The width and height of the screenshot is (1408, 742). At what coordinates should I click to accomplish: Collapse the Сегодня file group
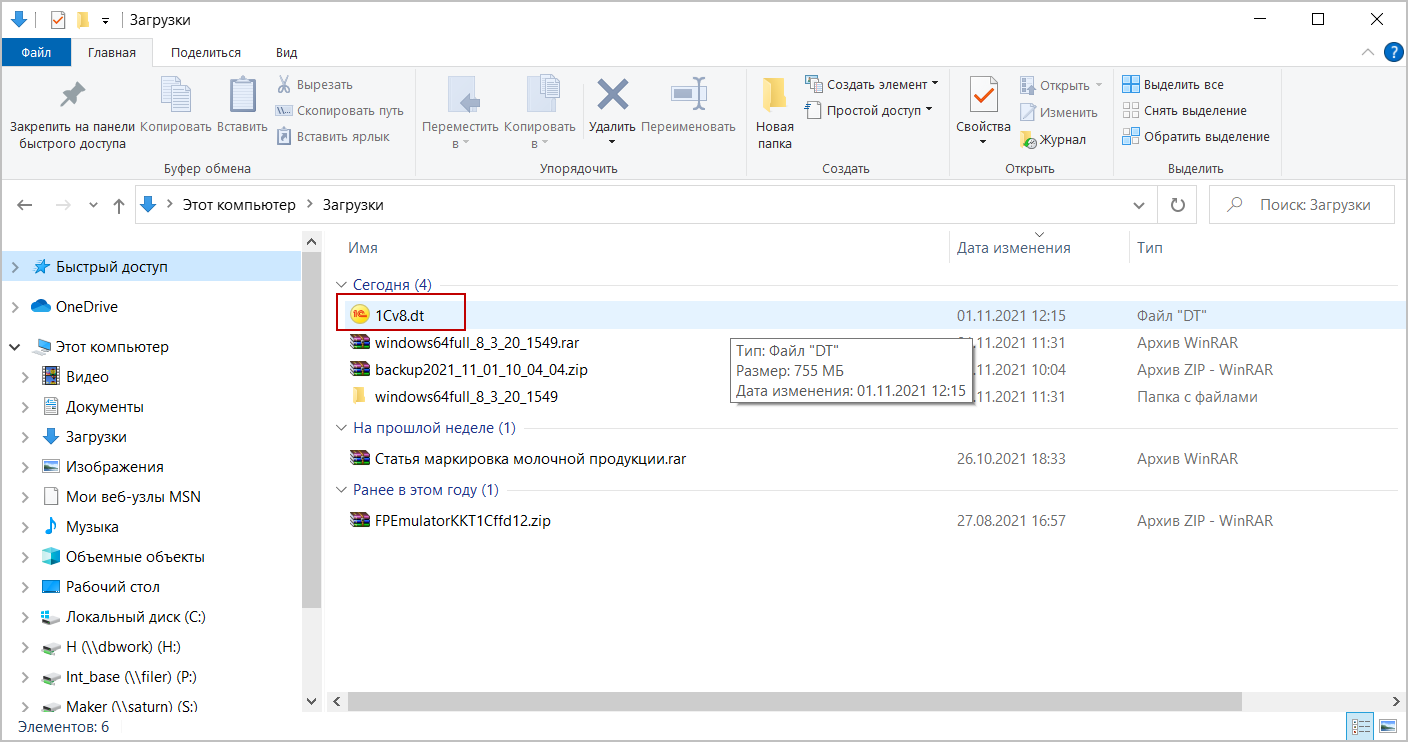pyautogui.click(x=340, y=286)
